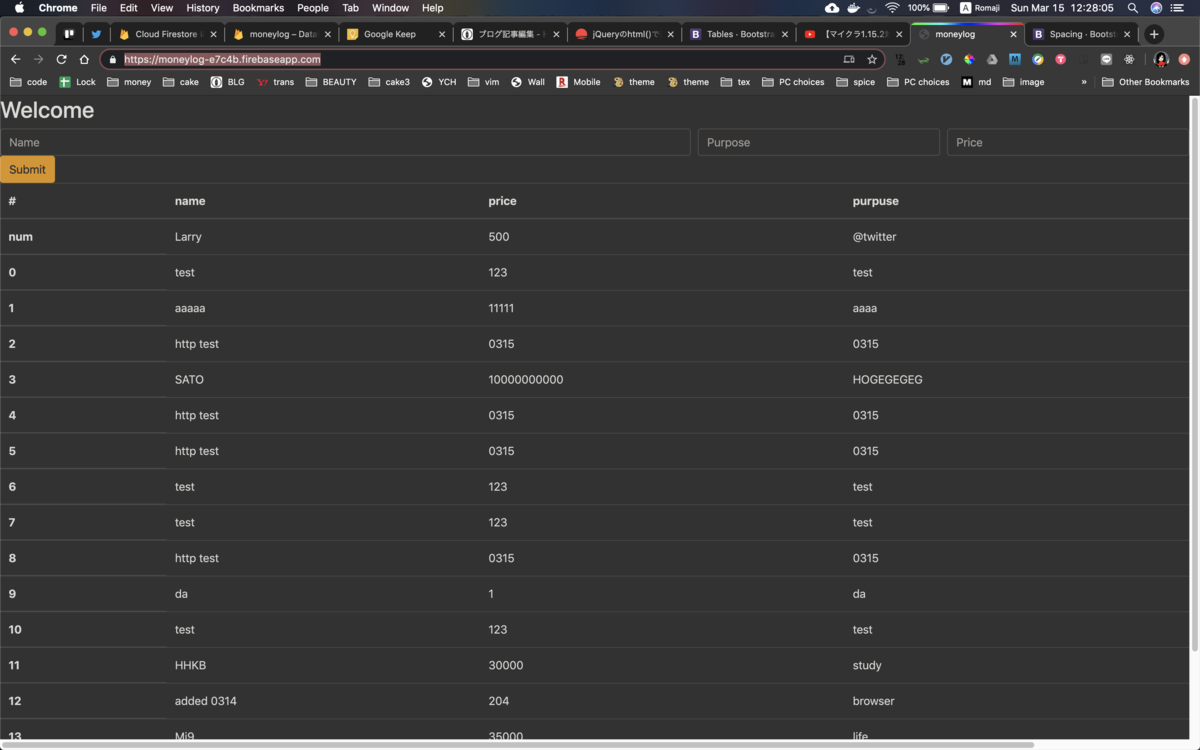Open the YCH bookmark
The height and width of the screenshot is (750, 1200).
pyautogui.click(x=438, y=82)
